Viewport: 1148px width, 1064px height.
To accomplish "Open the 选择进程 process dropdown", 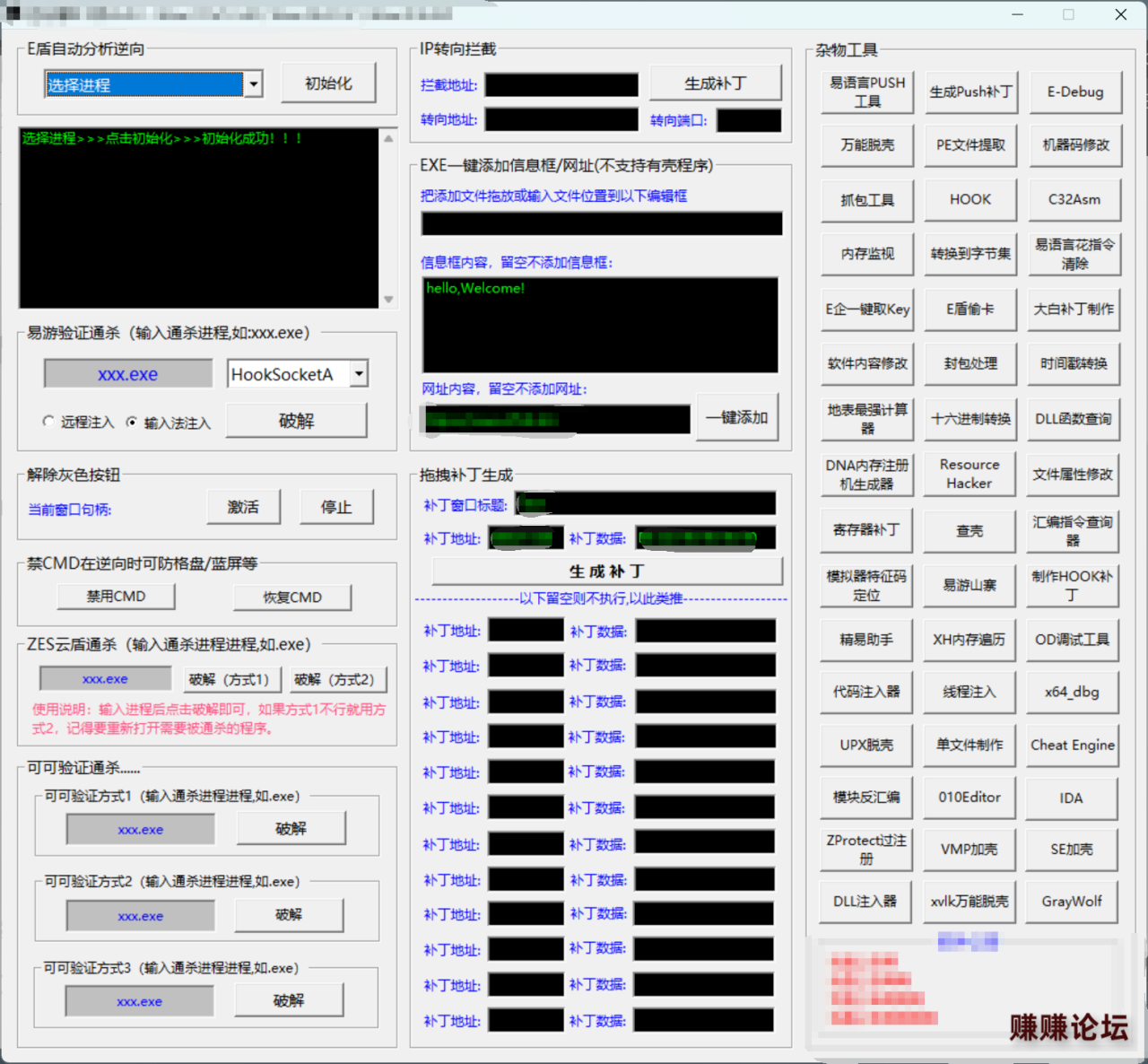I will point(254,84).
